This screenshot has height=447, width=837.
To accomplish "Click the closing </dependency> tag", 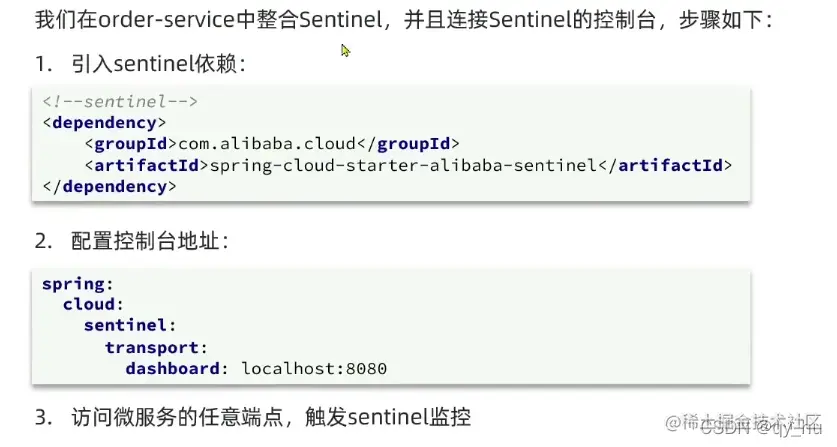I will pyautogui.click(x=109, y=187).
